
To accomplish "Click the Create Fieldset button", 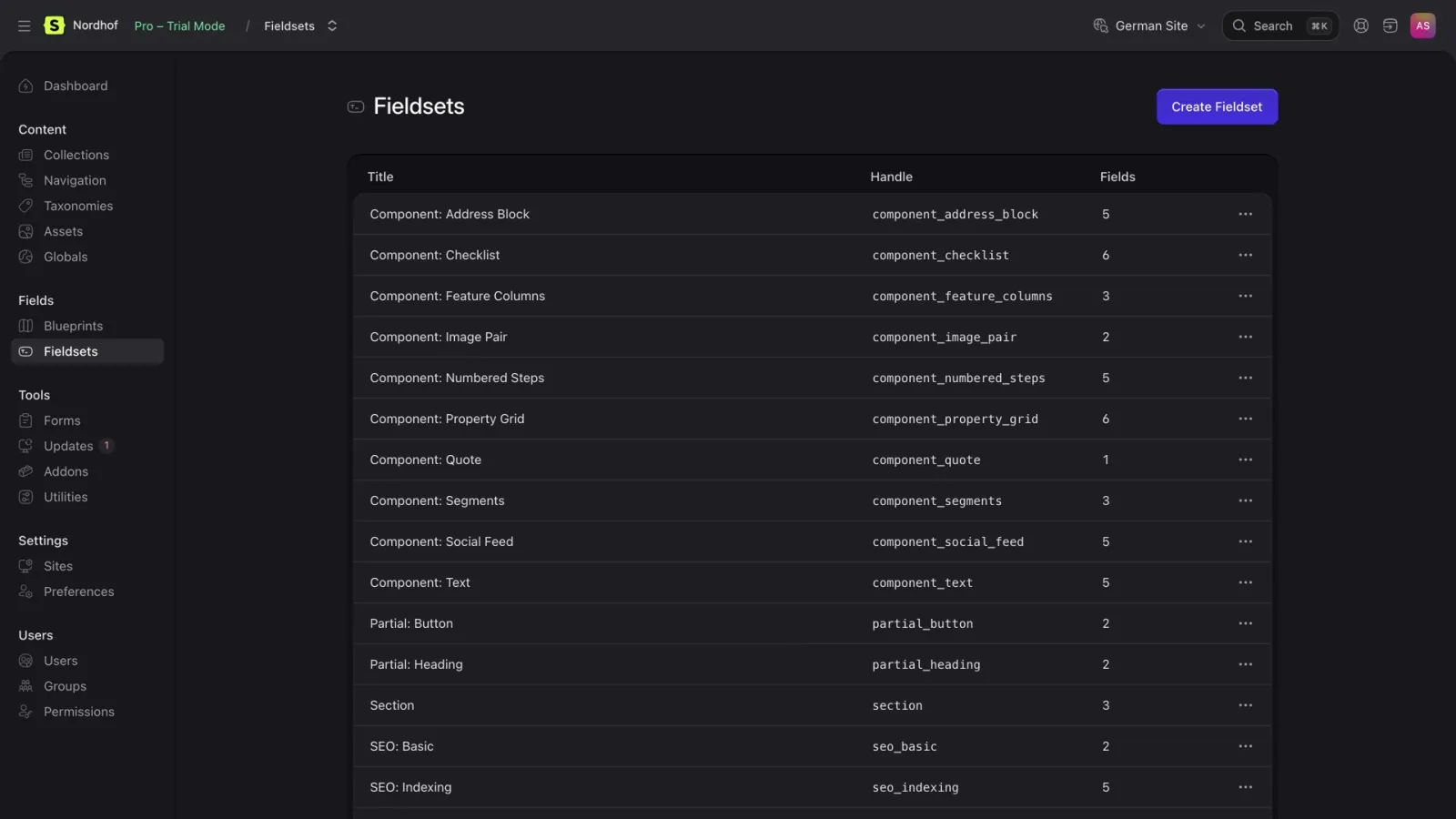I will [x=1217, y=106].
